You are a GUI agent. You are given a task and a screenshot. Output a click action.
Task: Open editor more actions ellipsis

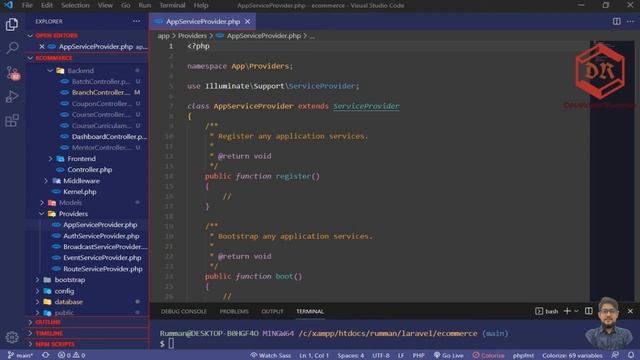pos(630,21)
